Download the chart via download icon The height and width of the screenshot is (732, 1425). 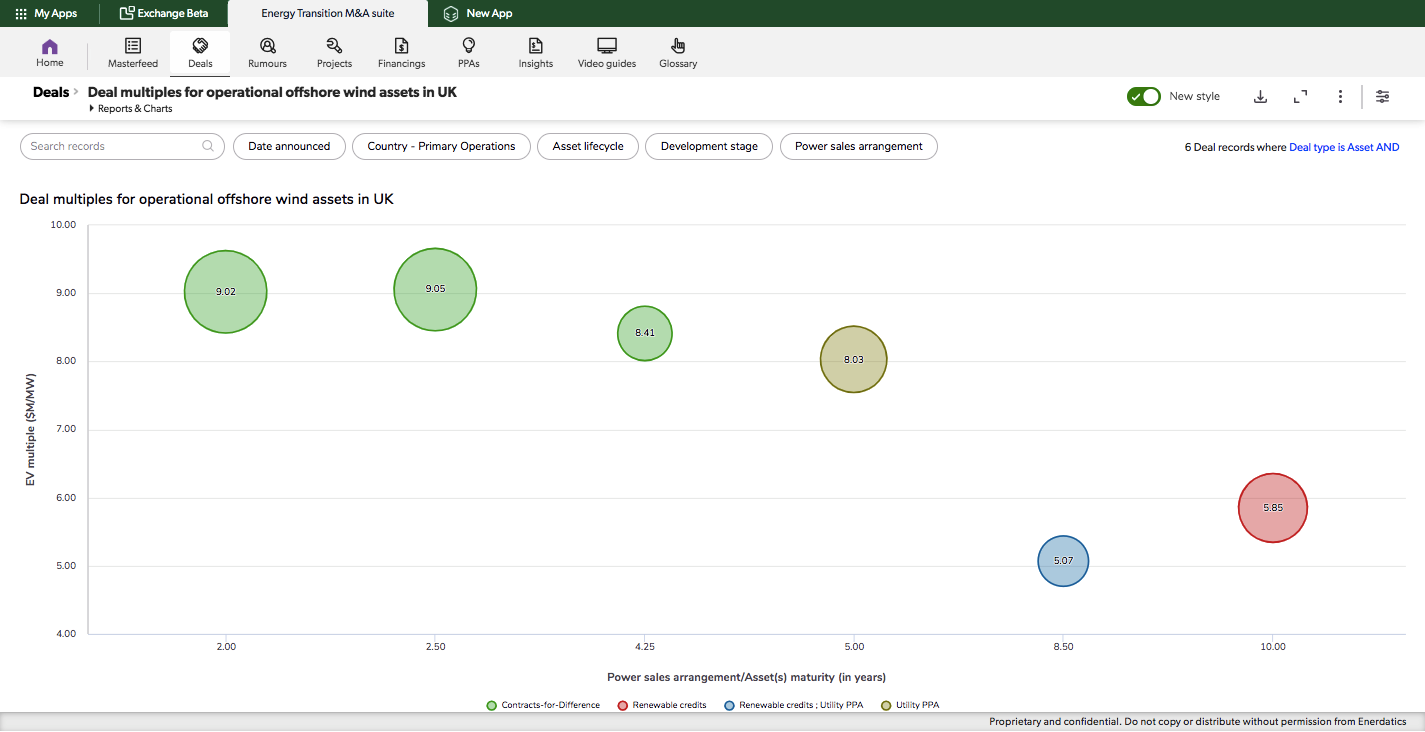click(x=1261, y=97)
